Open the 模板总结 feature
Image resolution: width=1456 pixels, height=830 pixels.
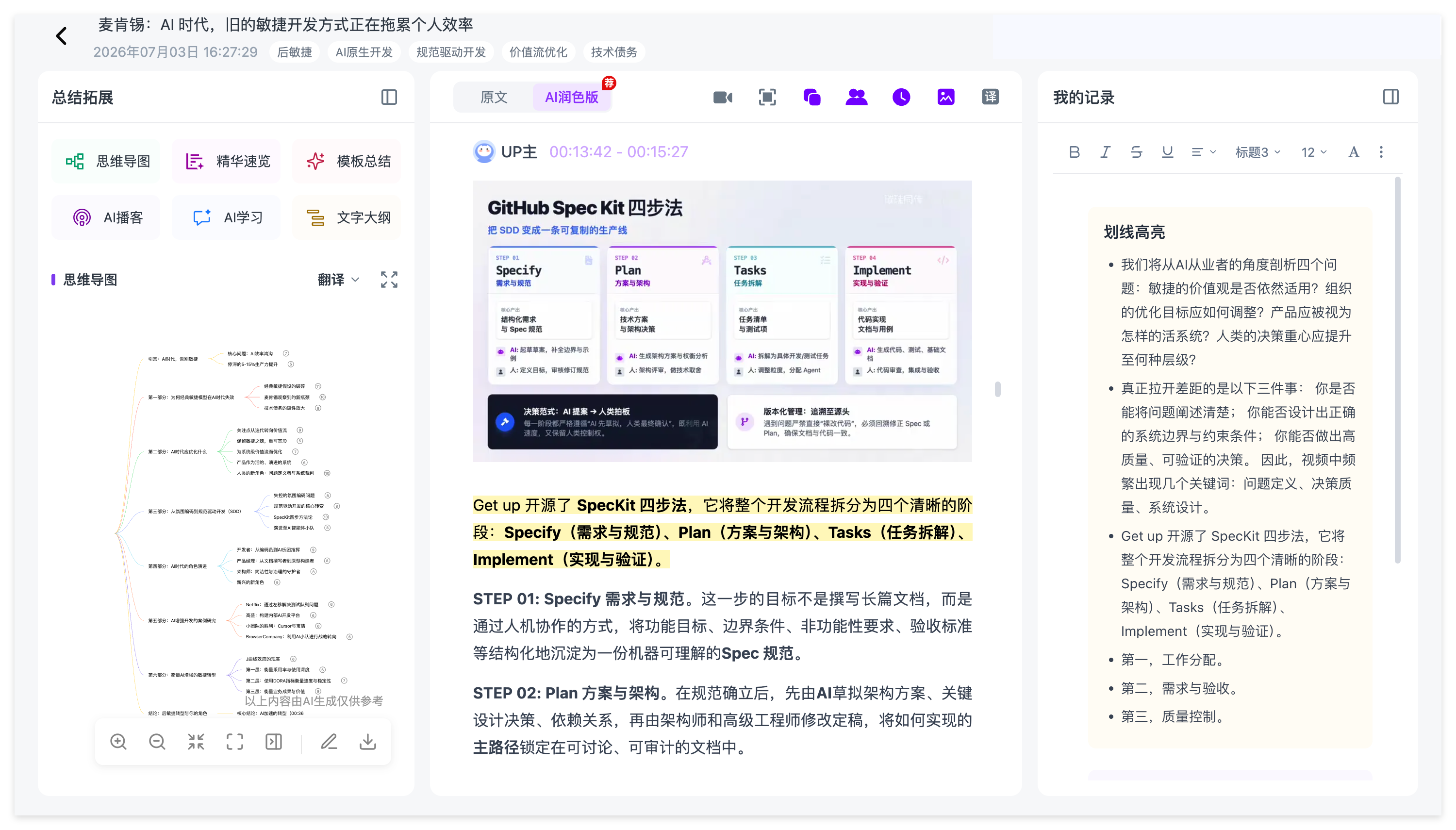pos(347,161)
